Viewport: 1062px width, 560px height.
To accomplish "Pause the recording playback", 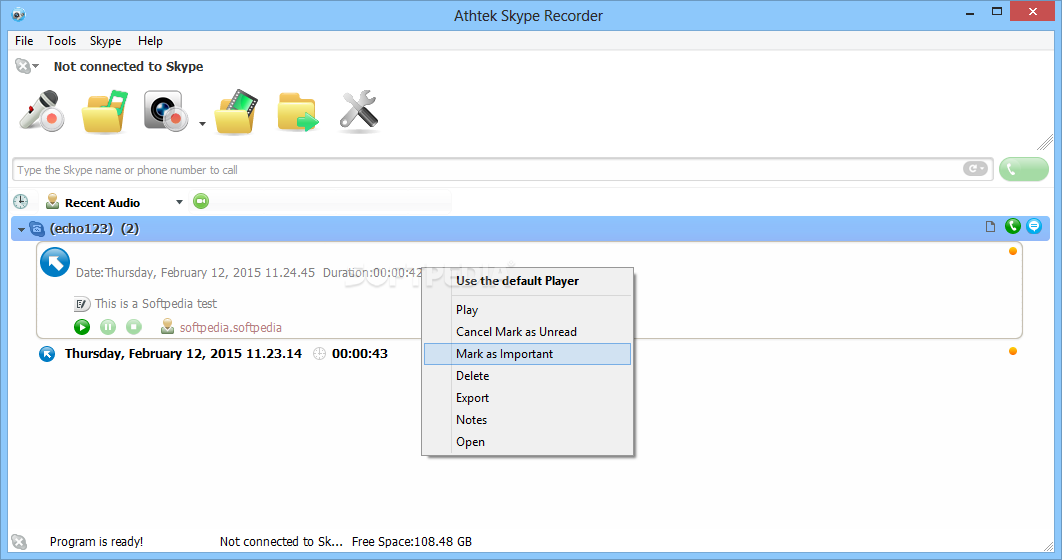I will (108, 327).
